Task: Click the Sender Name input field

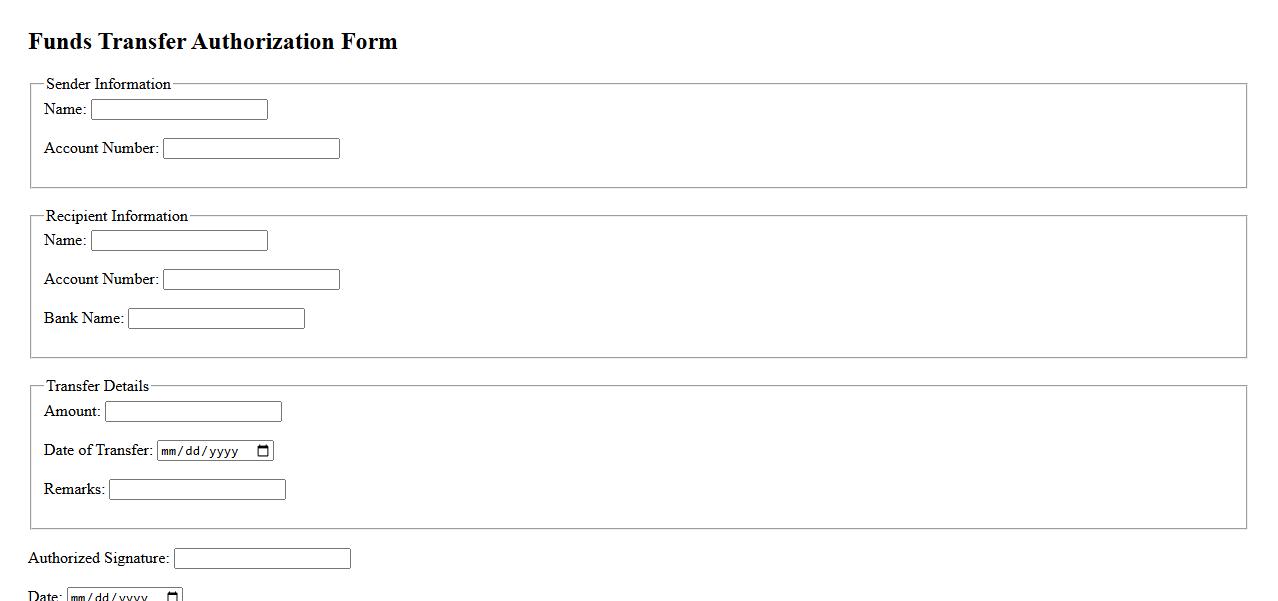Action: pyautogui.click(x=179, y=110)
